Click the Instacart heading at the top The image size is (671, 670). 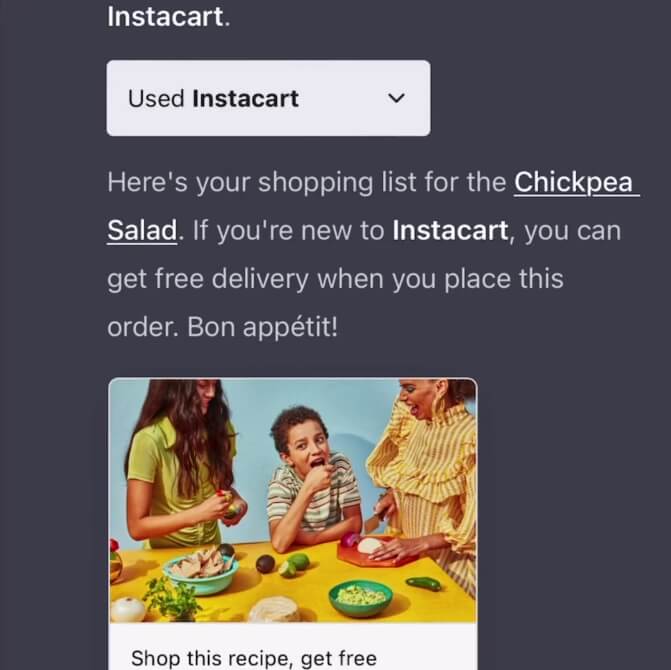[167, 17]
